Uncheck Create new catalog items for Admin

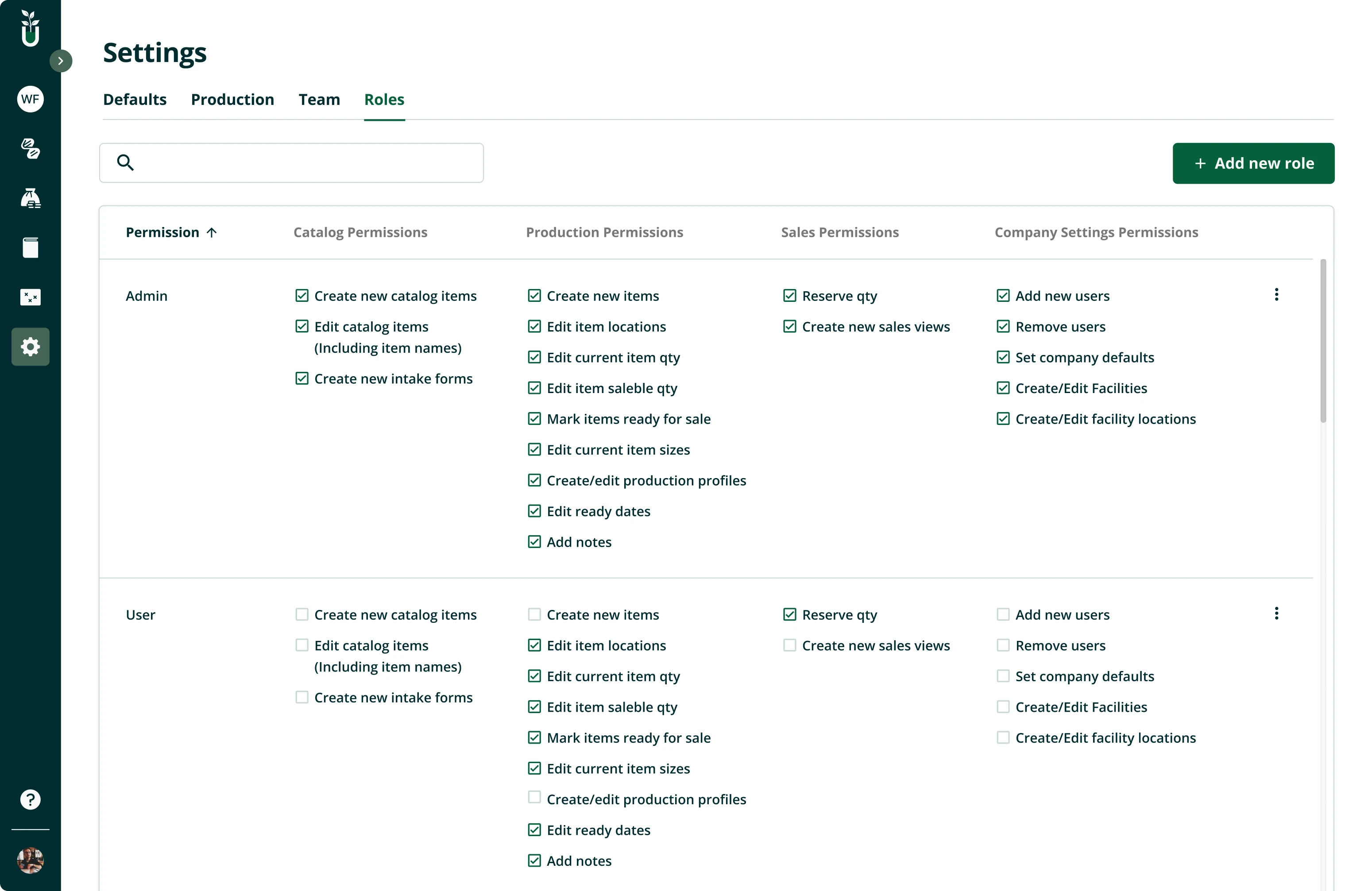coord(301,295)
